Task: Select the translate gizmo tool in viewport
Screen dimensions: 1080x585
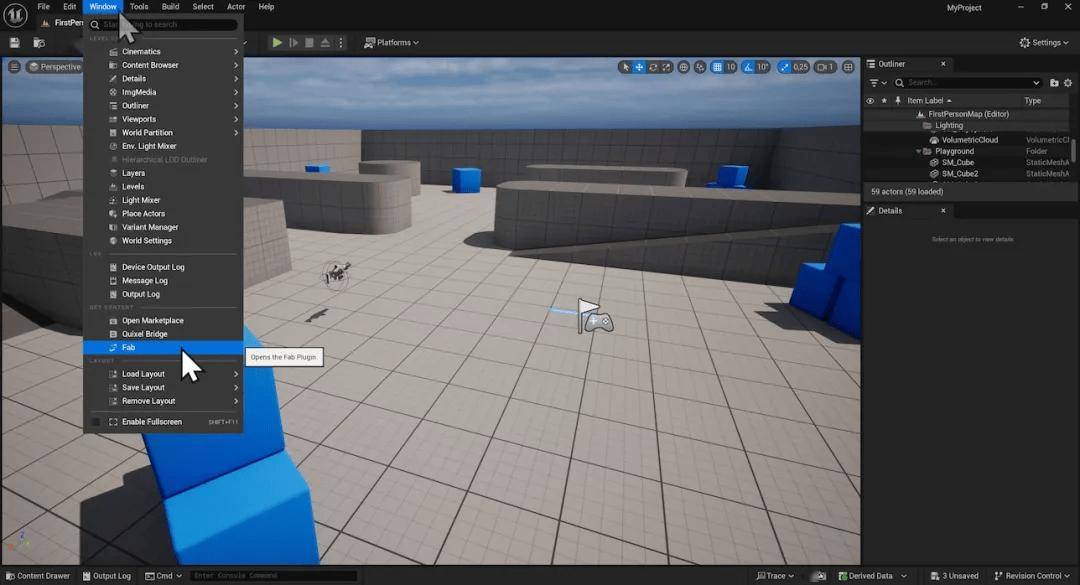Action: point(639,67)
